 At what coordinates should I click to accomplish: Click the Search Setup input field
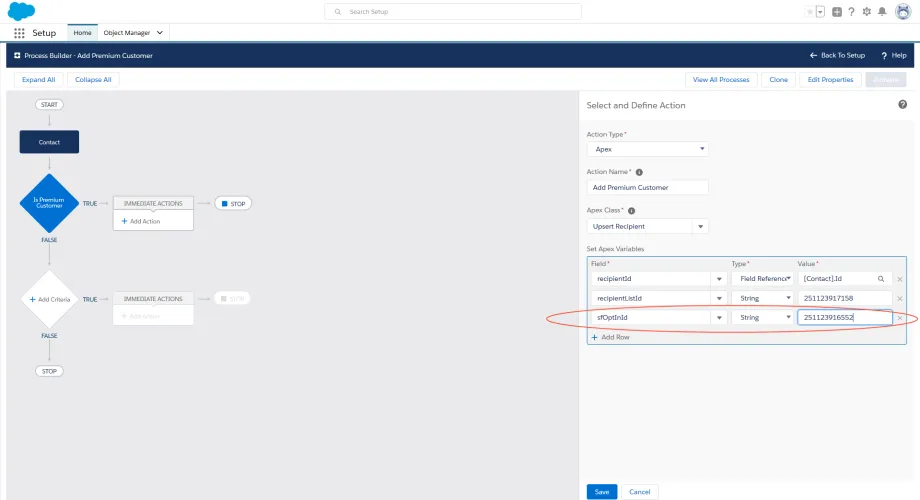click(x=453, y=12)
